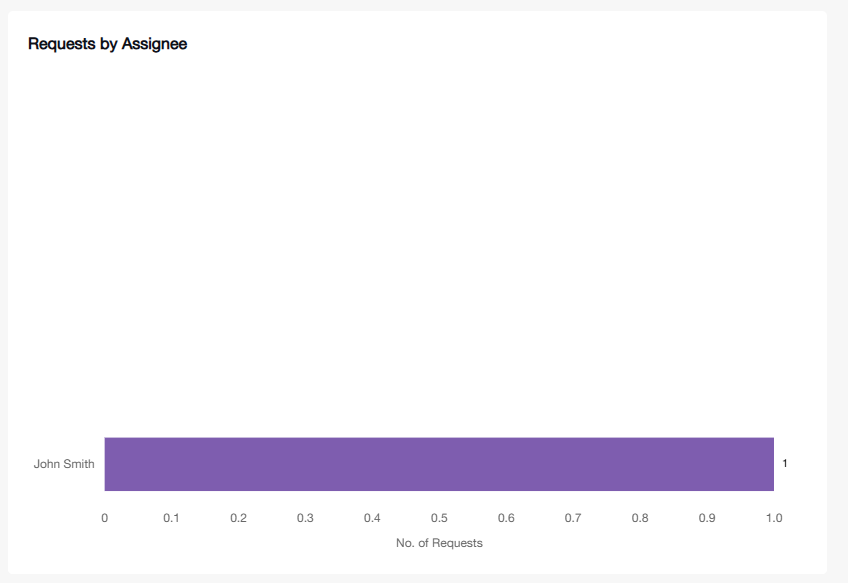848x583 pixels.
Task: Click the 0.4 x-axis tick label
Action: [372, 518]
